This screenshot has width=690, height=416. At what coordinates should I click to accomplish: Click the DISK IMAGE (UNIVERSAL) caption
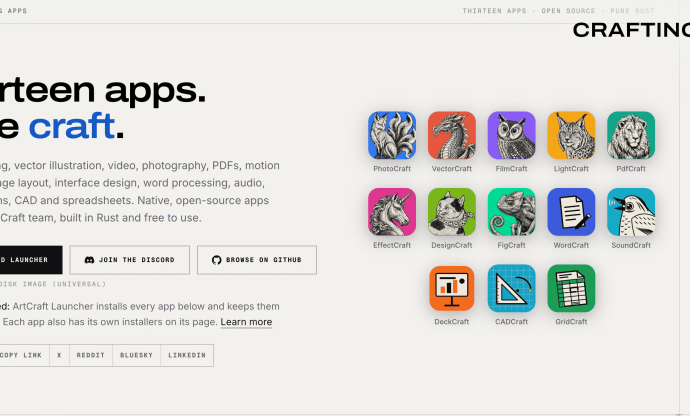[x=53, y=284]
